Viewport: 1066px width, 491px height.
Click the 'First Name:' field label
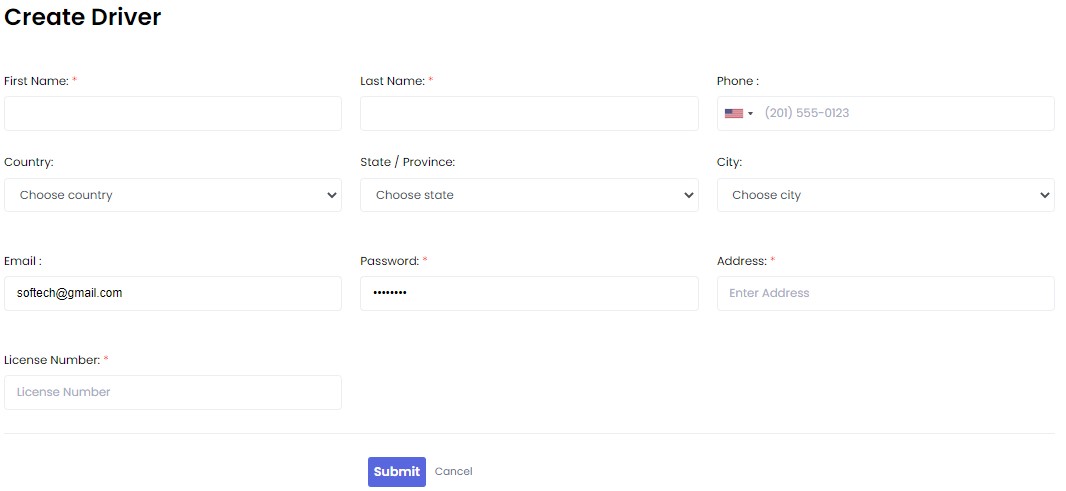click(36, 81)
